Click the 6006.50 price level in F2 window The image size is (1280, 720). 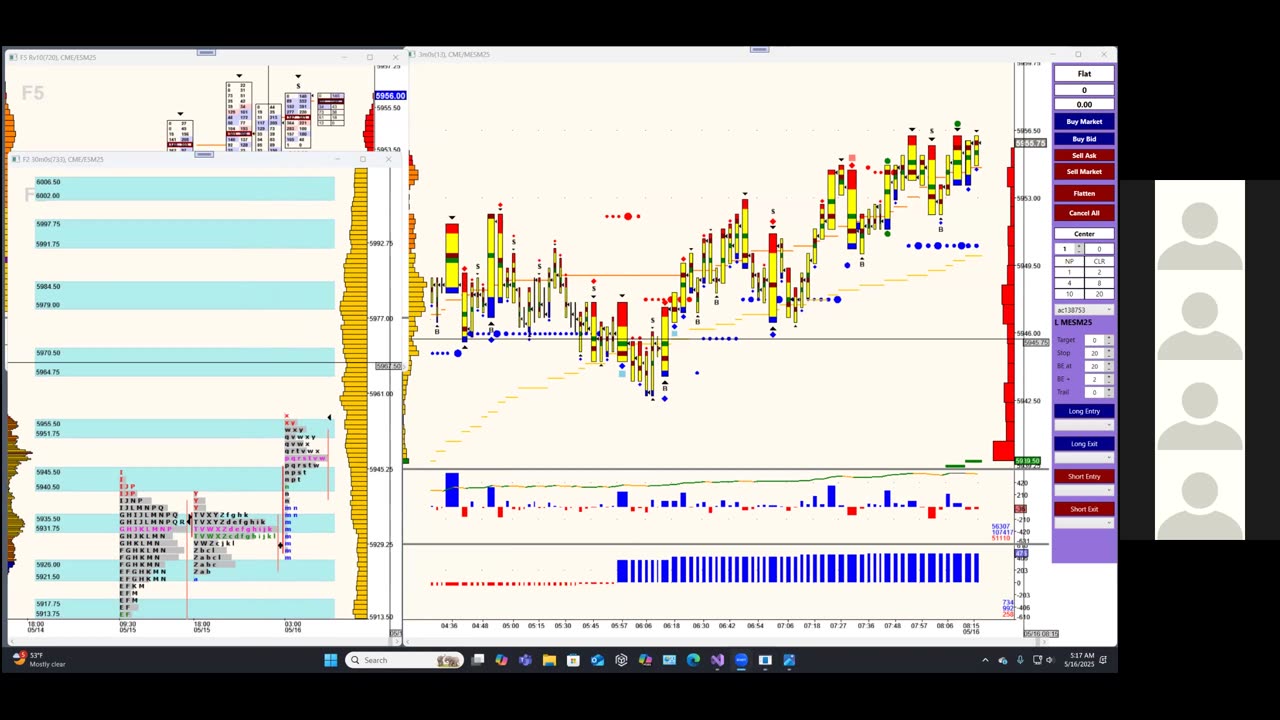[48, 182]
